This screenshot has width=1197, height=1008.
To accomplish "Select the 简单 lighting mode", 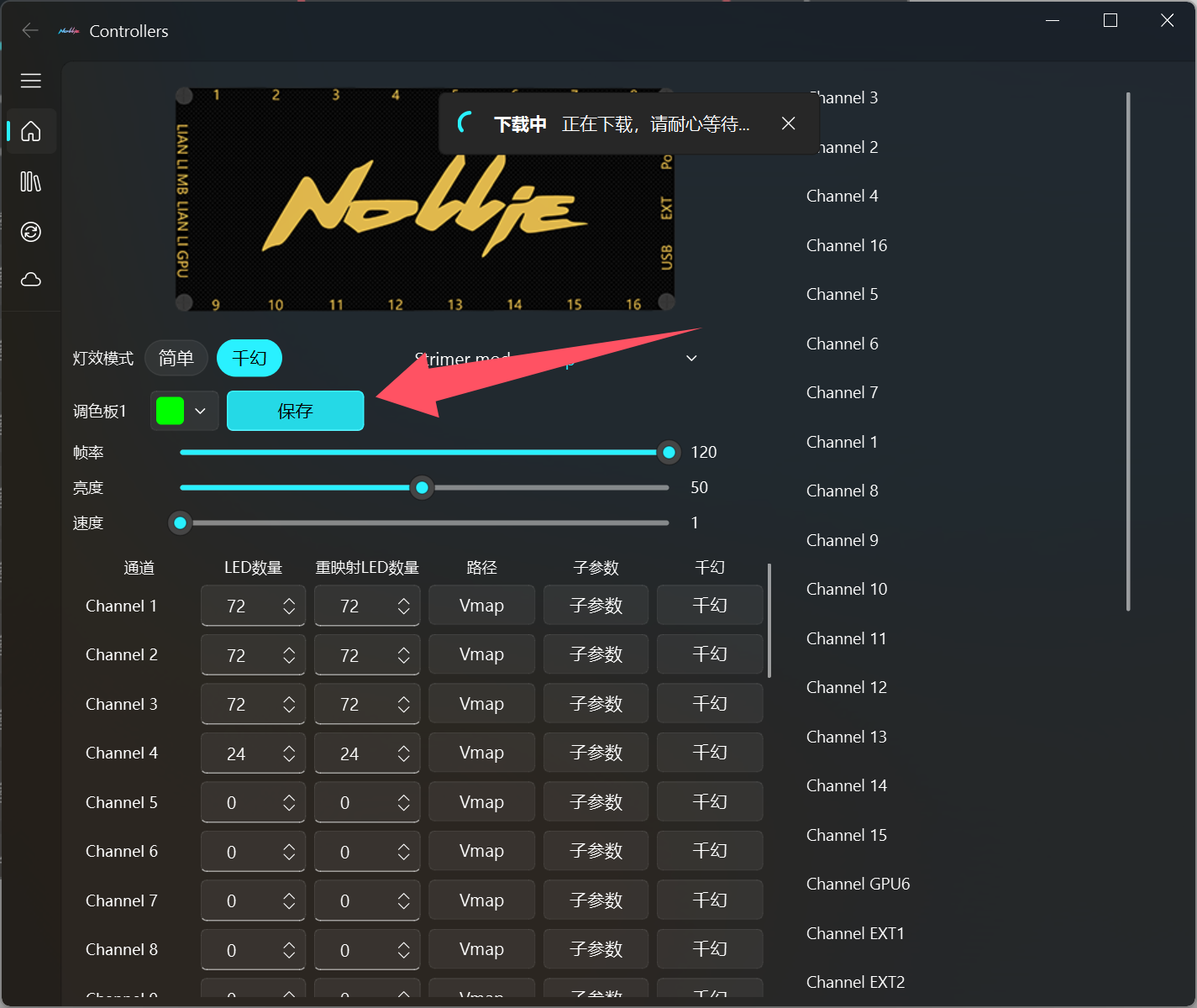I will click(x=176, y=359).
